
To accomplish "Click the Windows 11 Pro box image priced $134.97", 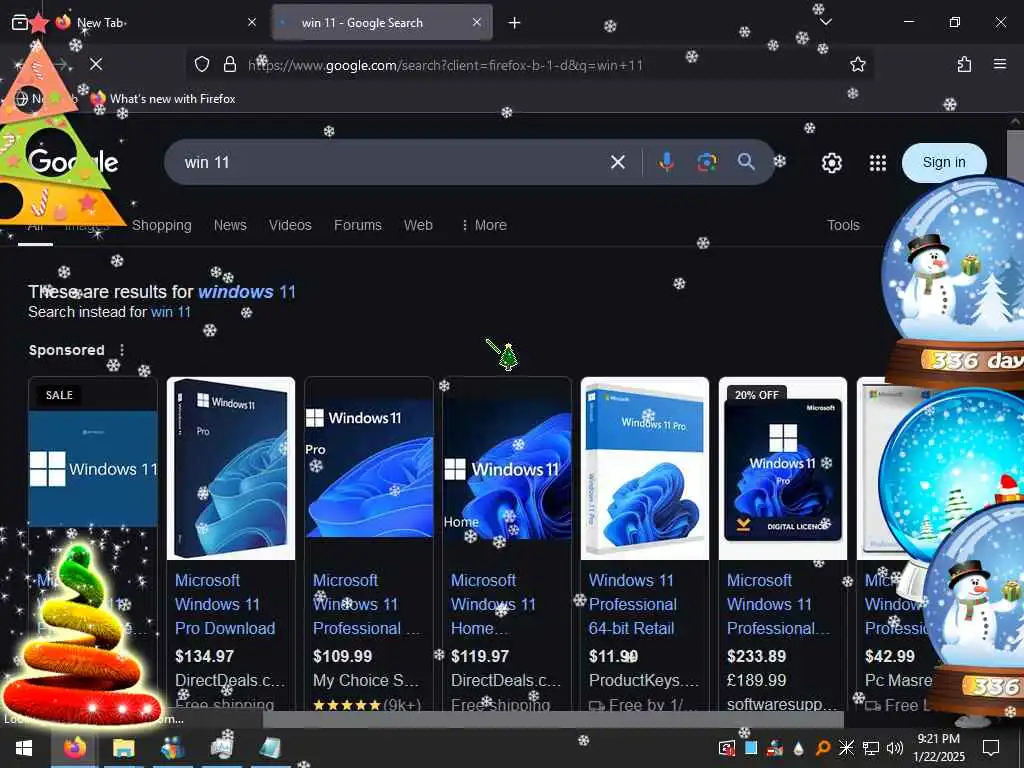I will pyautogui.click(x=231, y=468).
